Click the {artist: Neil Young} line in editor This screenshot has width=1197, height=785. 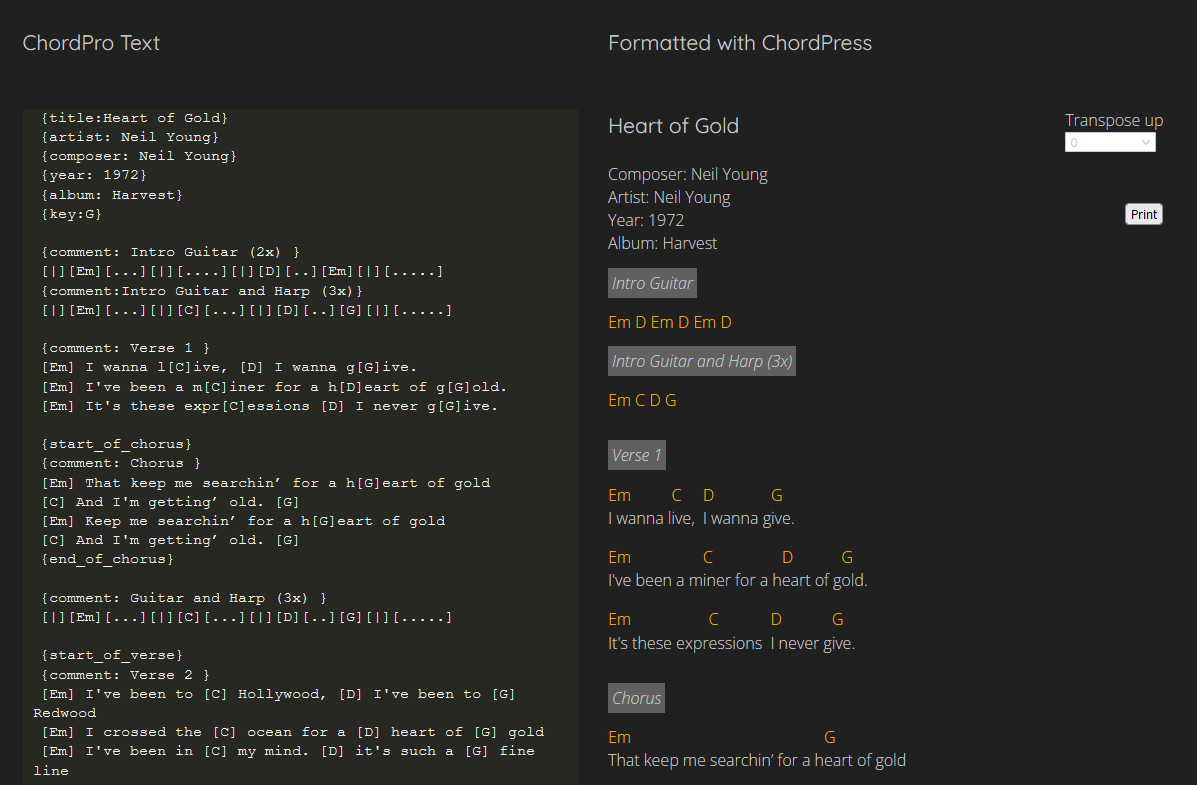(130, 137)
